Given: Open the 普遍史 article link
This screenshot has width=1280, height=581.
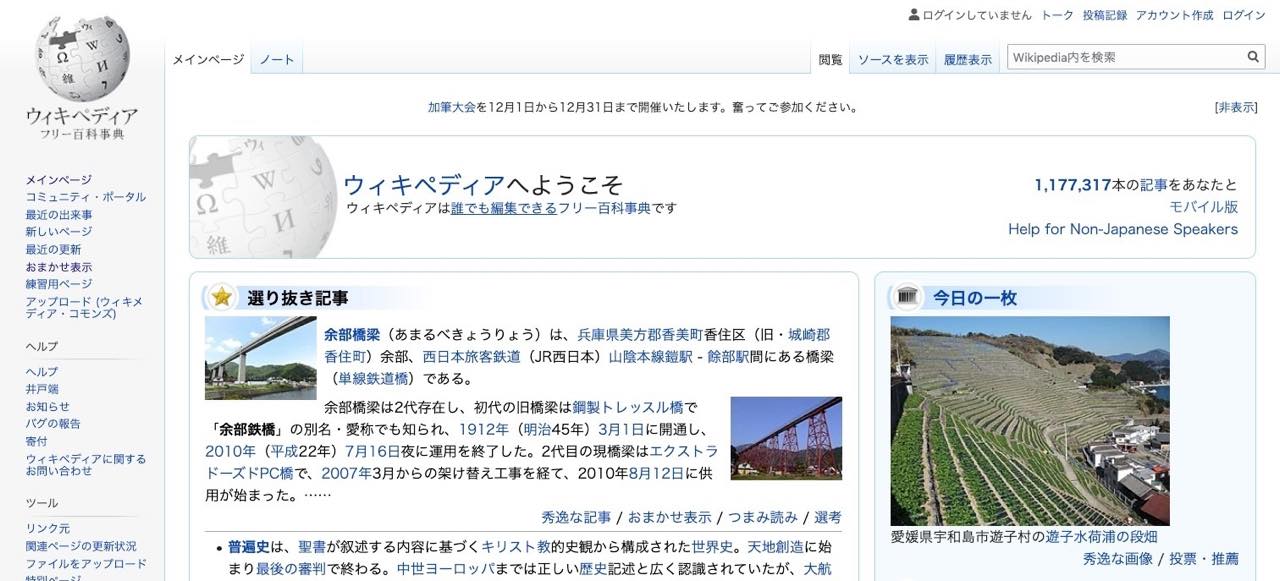Looking at the screenshot, I should (x=249, y=547).
